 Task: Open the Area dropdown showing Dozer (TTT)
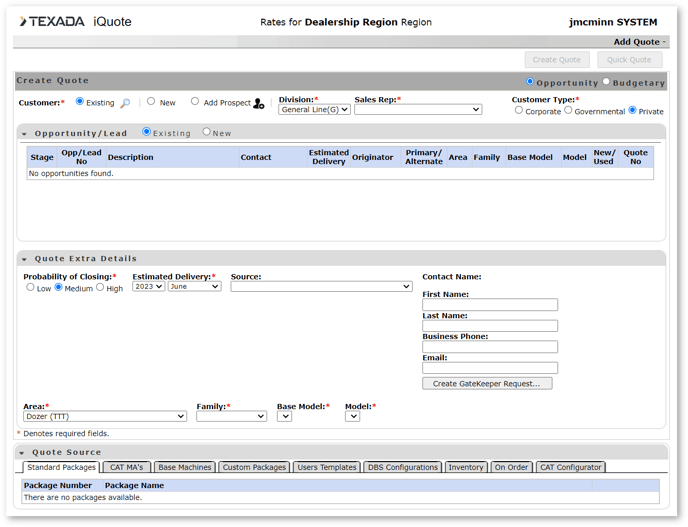tap(105, 416)
